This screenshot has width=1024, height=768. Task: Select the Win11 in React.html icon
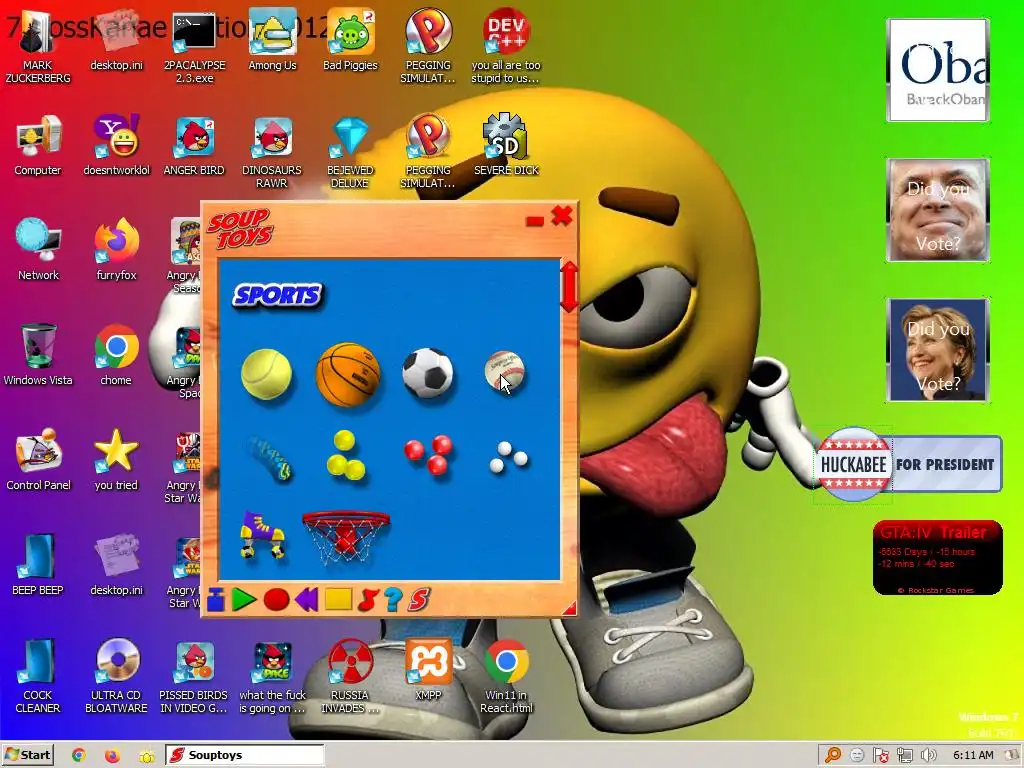coord(506,677)
